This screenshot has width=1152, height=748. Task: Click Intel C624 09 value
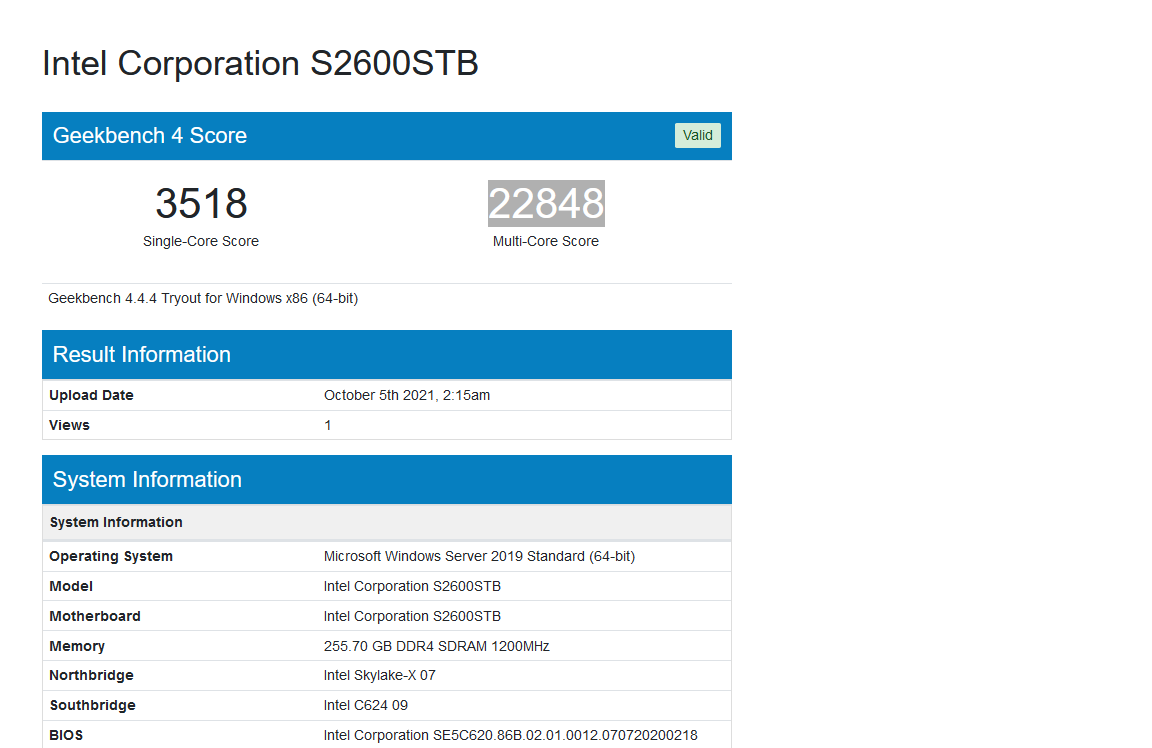(365, 705)
